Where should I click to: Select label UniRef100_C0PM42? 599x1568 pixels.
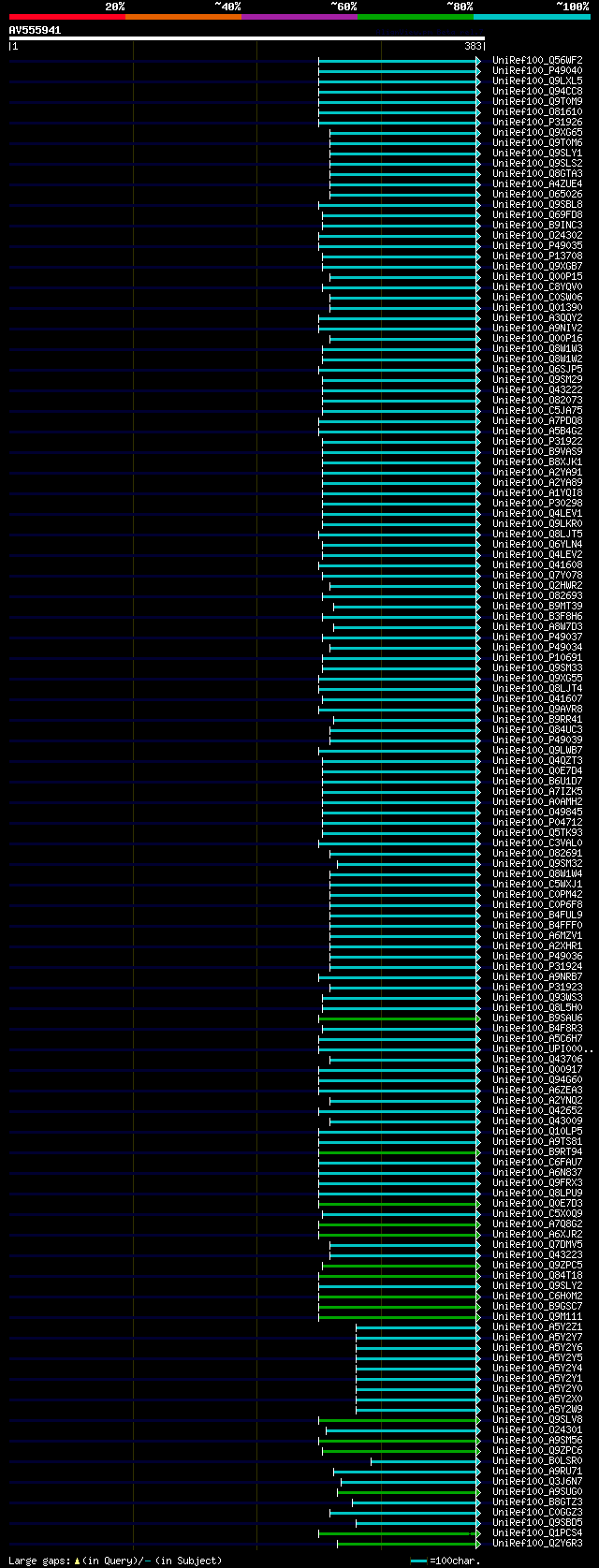tap(537, 894)
